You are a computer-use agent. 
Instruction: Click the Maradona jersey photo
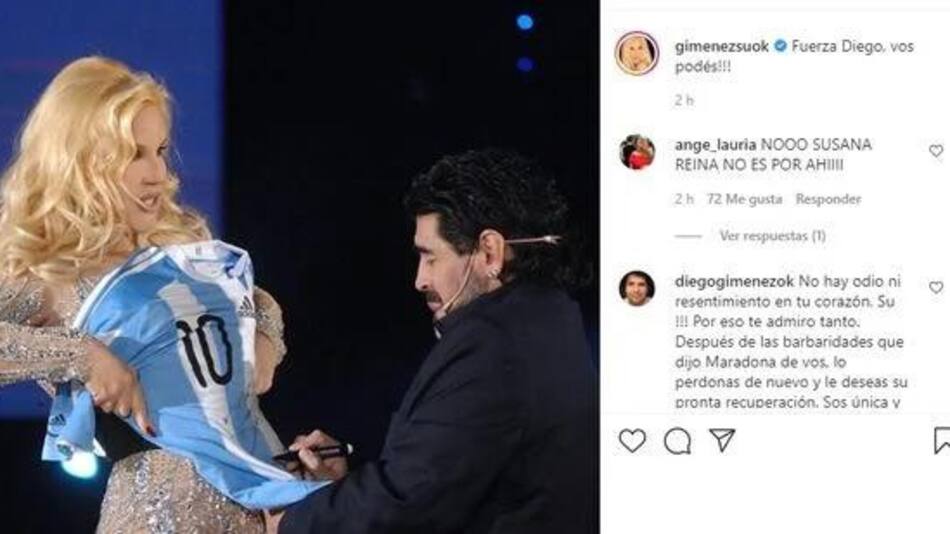300,267
